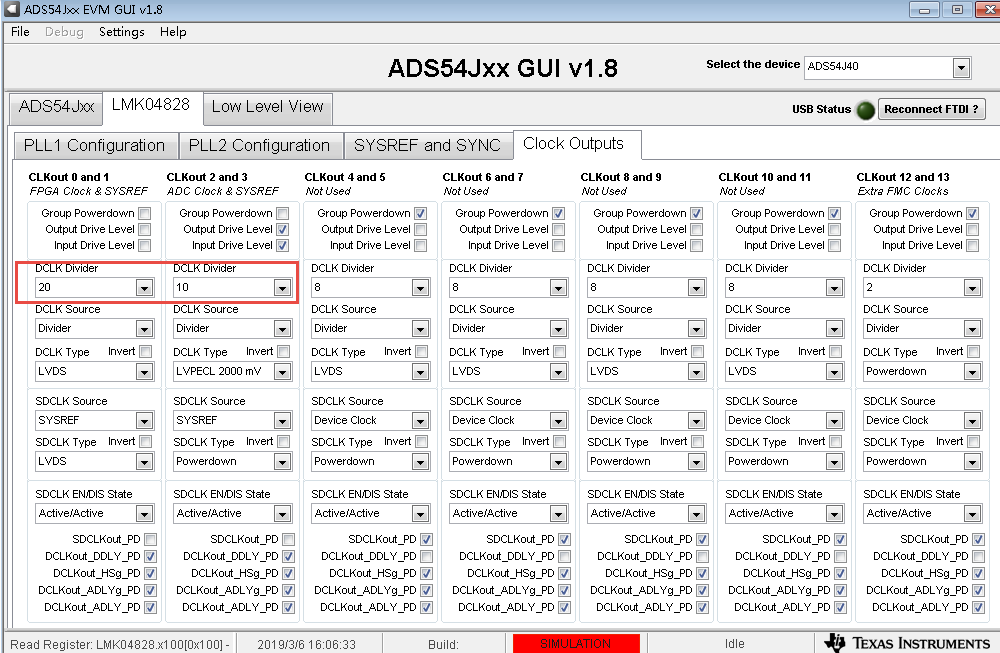The width and height of the screenshot is (1000, 653).
Task: Open the PLL2 Configuration tab
Action: (260, 145)
